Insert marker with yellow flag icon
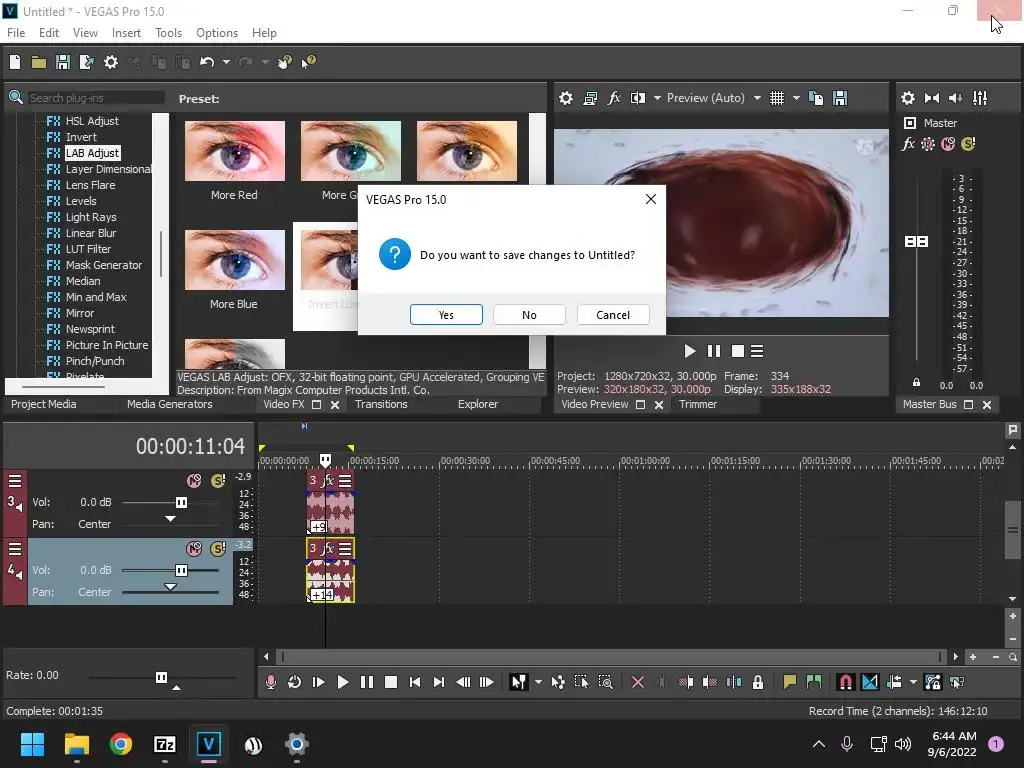 (x=790, y=682)
